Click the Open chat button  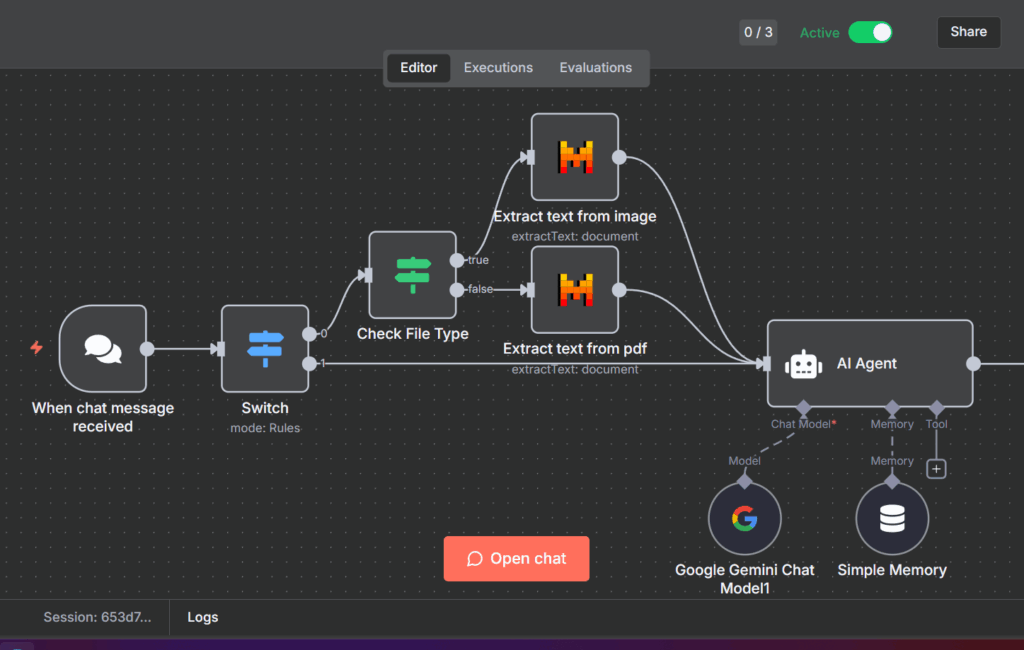tap(516, 559)
